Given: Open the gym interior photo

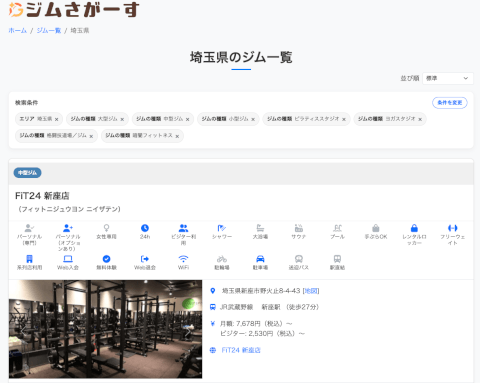Looking at the screenshot, I should point(105,329).
